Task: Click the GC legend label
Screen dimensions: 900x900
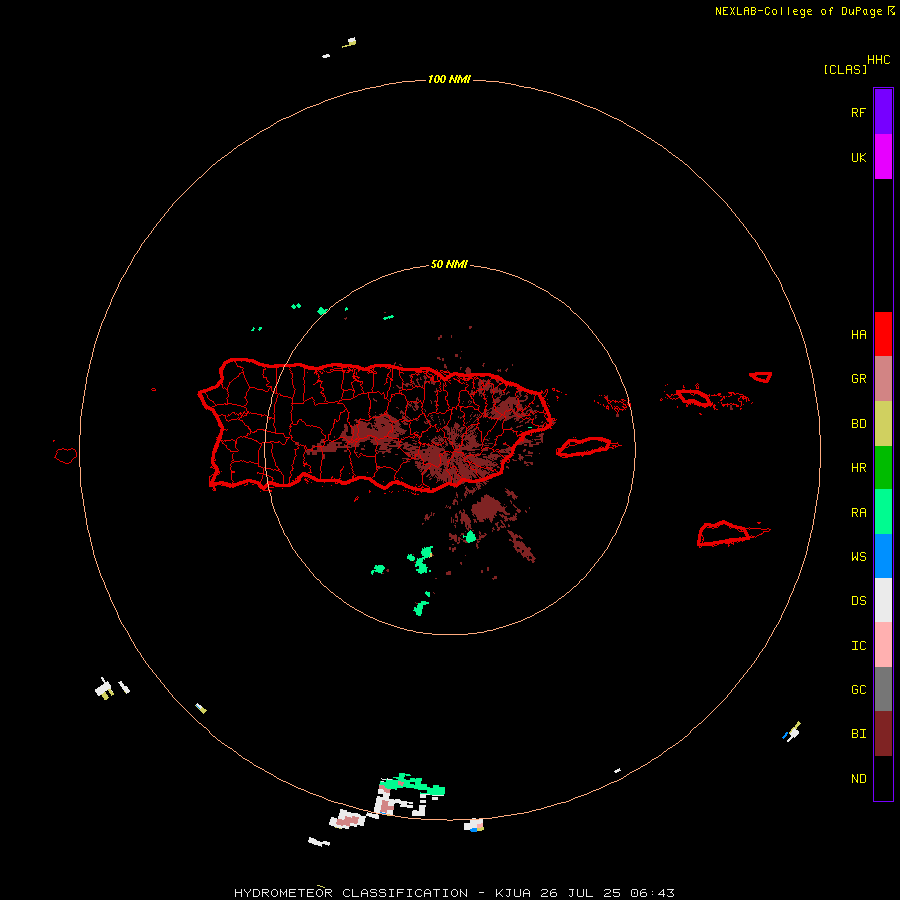Action: (858, 690)
